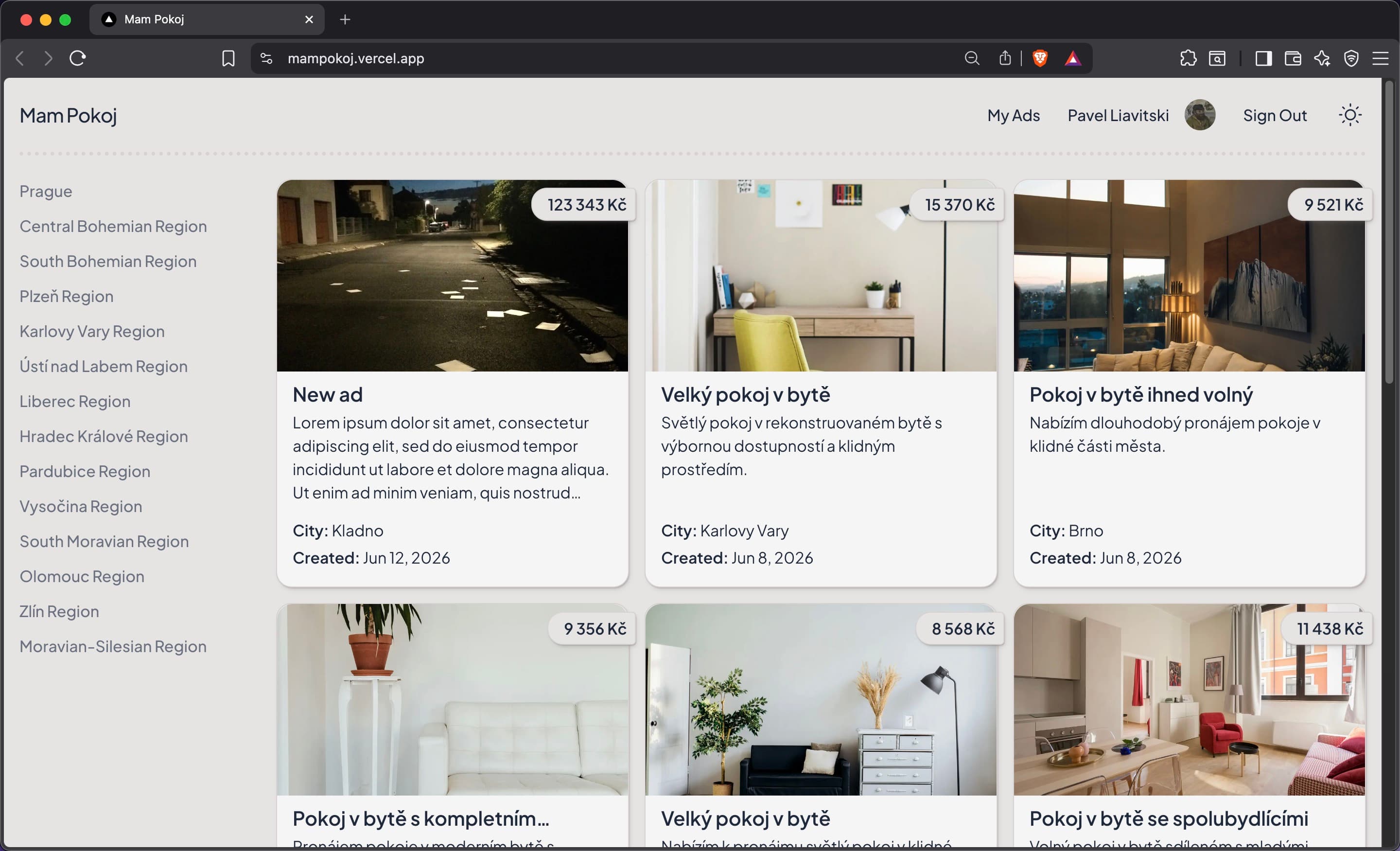Click Pavel Liavitski's avatar picture
The height and width of the screenshot is (851, 1400).
[1200, 115]
